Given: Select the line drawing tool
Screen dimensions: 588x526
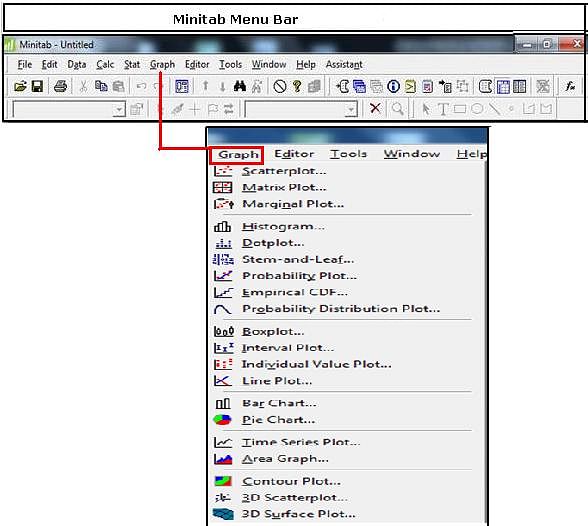Looking at the screenshot, I should [495, 109].
